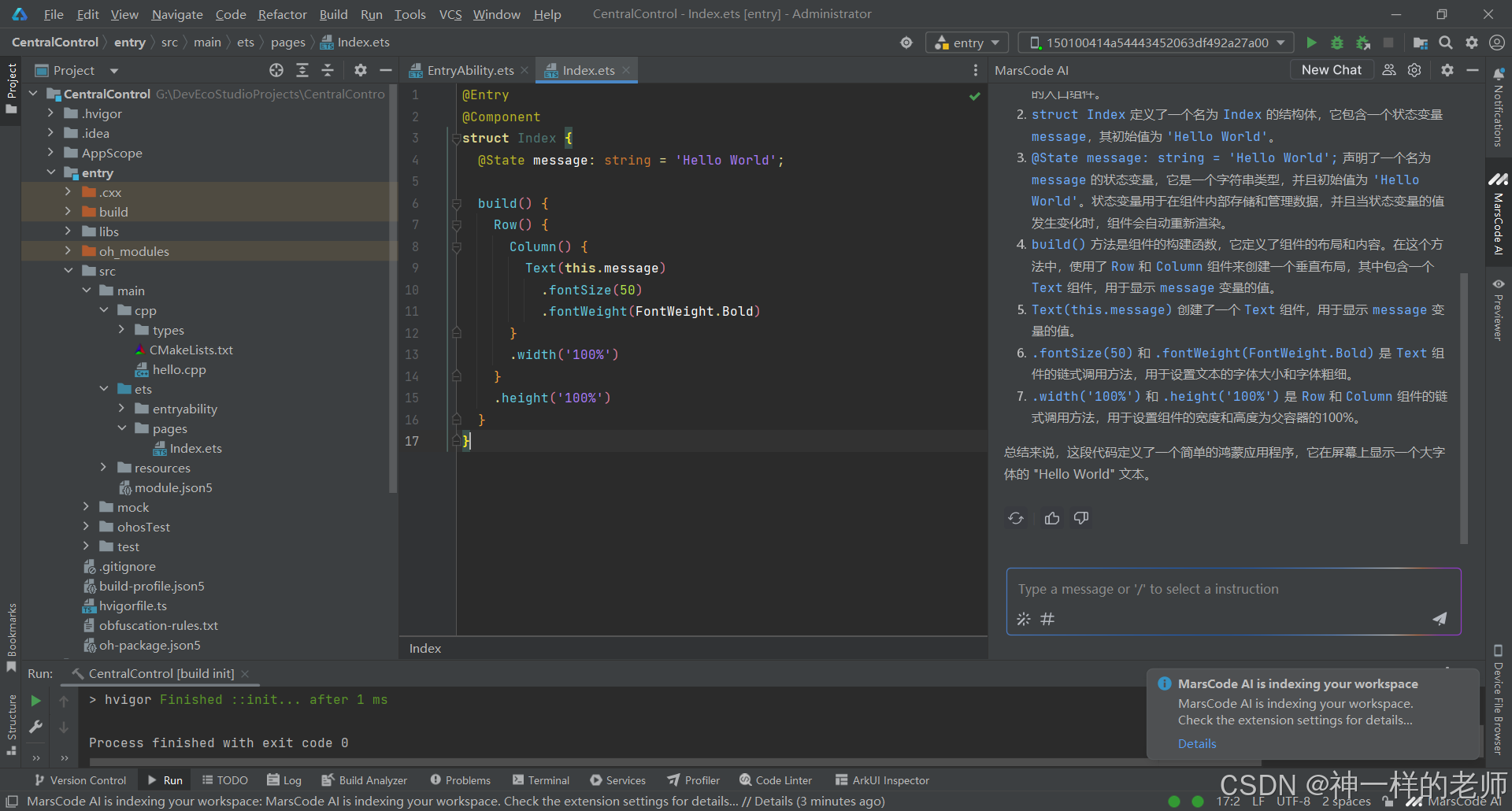The image size is (1512, 811).
Task: Open the entry run configuration dropdown
Action: (967, 43)
